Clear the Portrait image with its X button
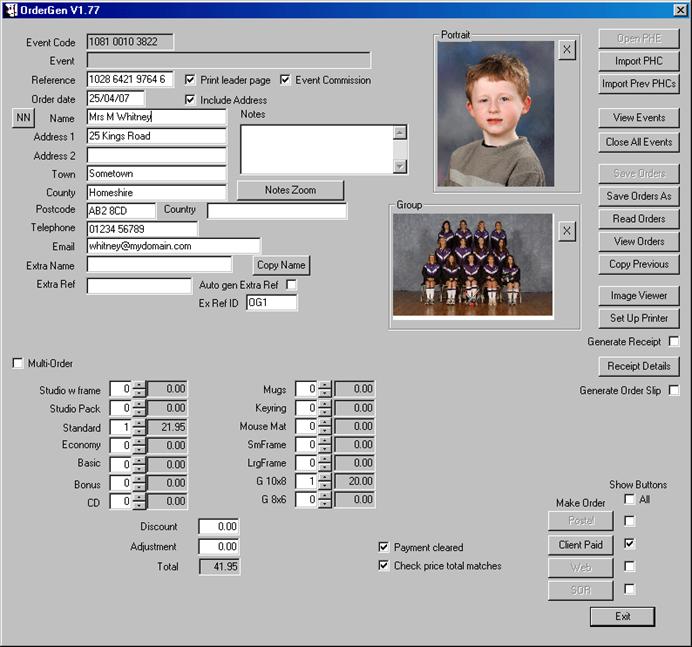Screen dimensions: 692x647 [x=567, y=50]
